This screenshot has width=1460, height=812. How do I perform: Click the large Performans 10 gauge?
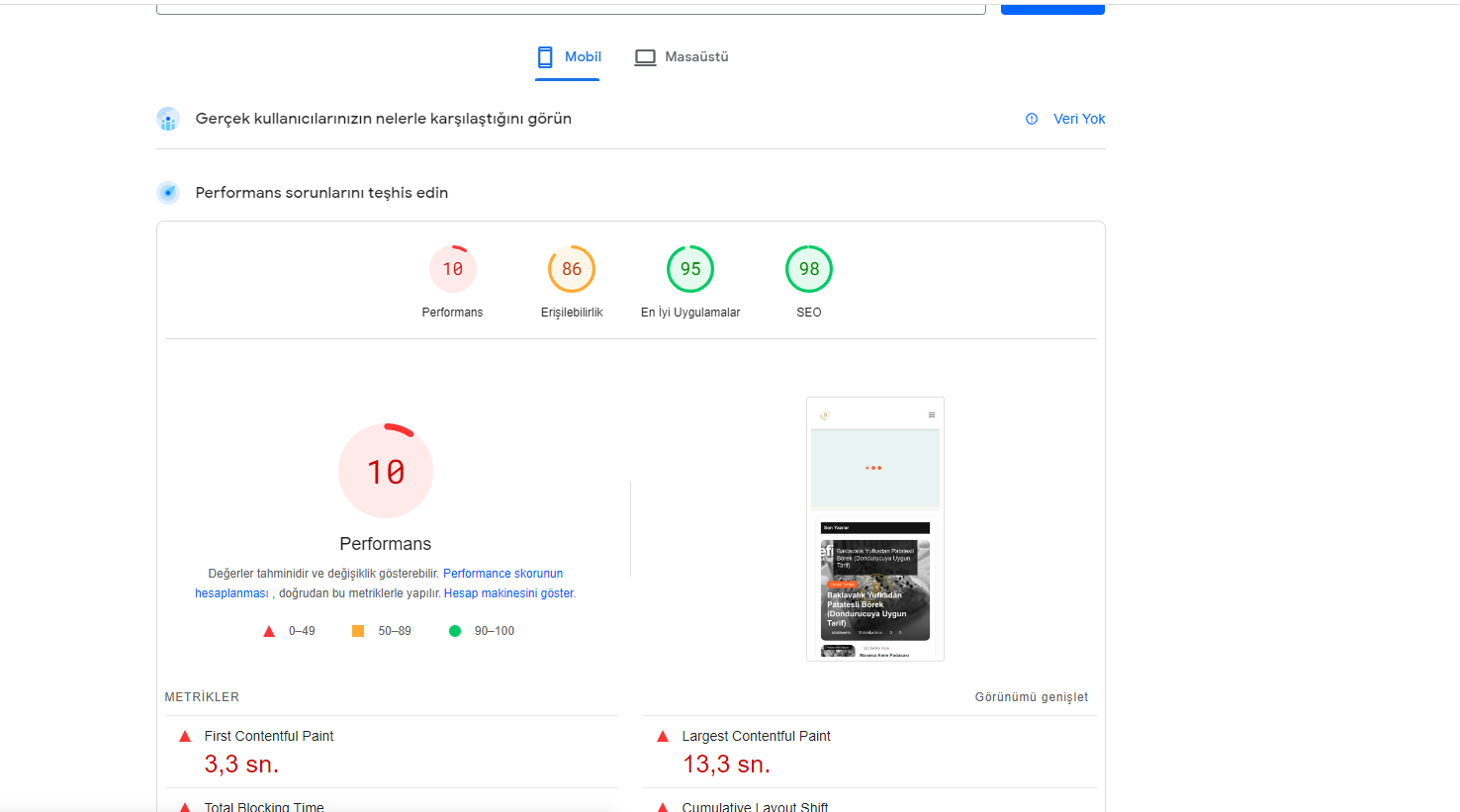point(386,471)
